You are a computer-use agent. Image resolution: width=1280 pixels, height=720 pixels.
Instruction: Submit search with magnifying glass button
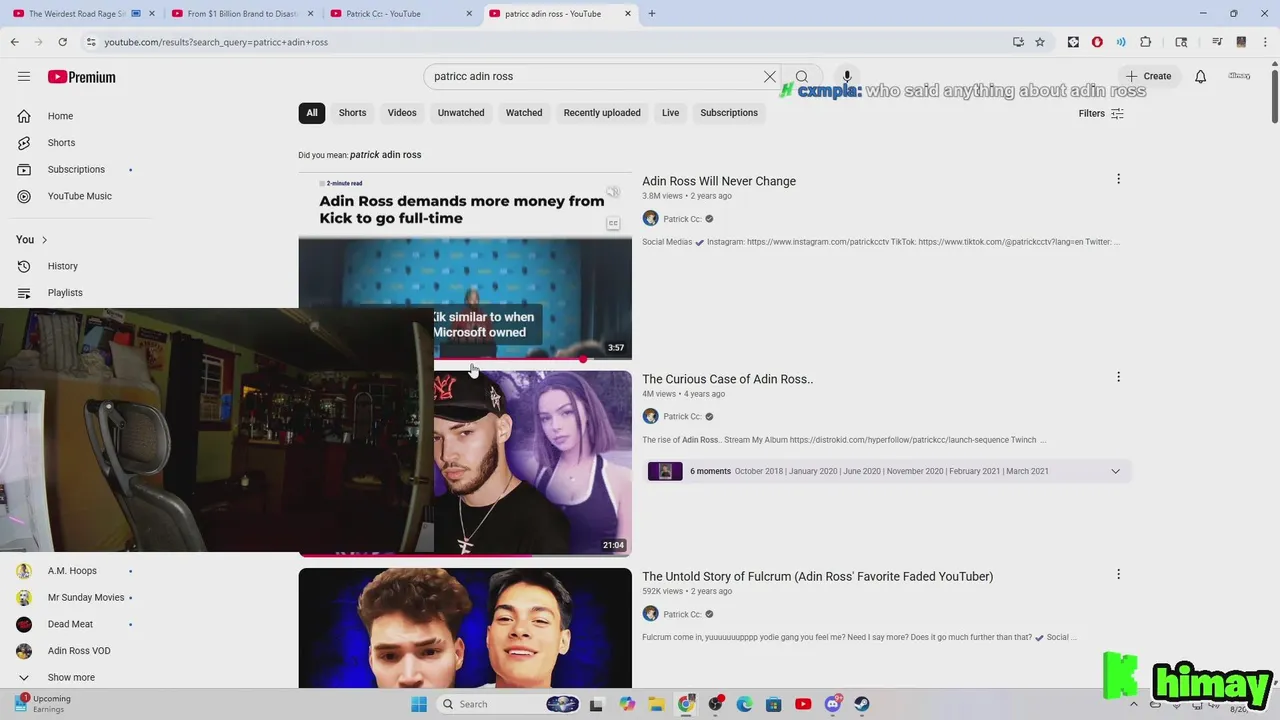[x=802, y=76]
